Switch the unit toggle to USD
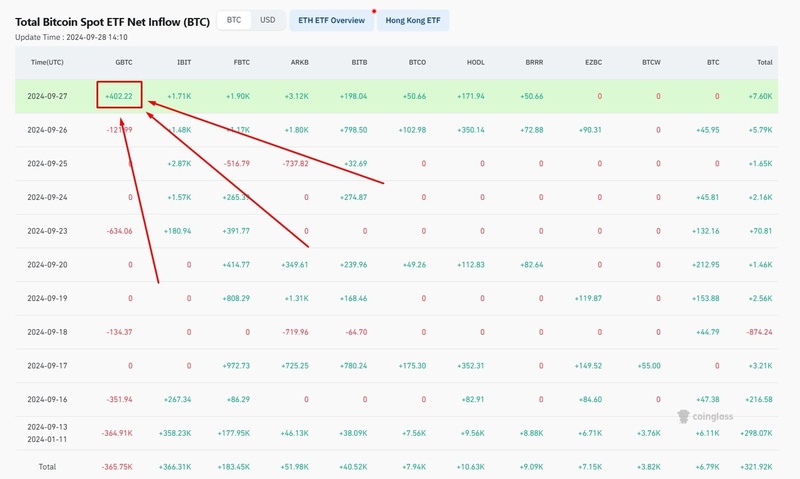Image resolution: width=800 pixels, height=479 pixels. 268,20
